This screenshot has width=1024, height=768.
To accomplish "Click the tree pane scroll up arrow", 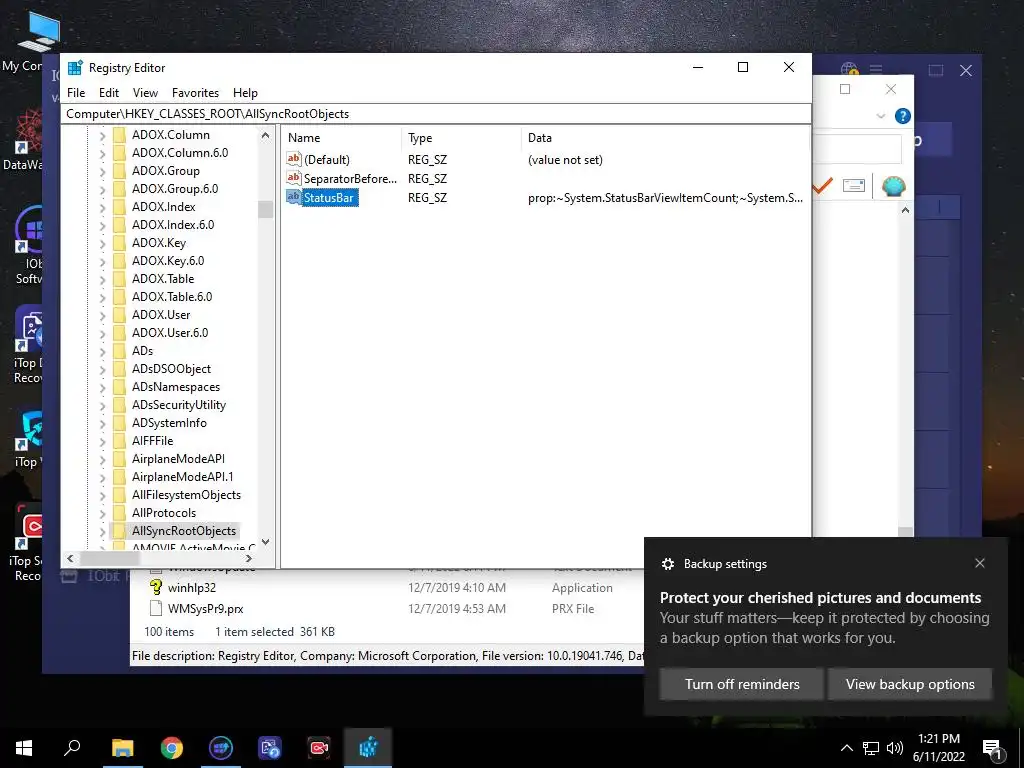I will pos(265,136).
